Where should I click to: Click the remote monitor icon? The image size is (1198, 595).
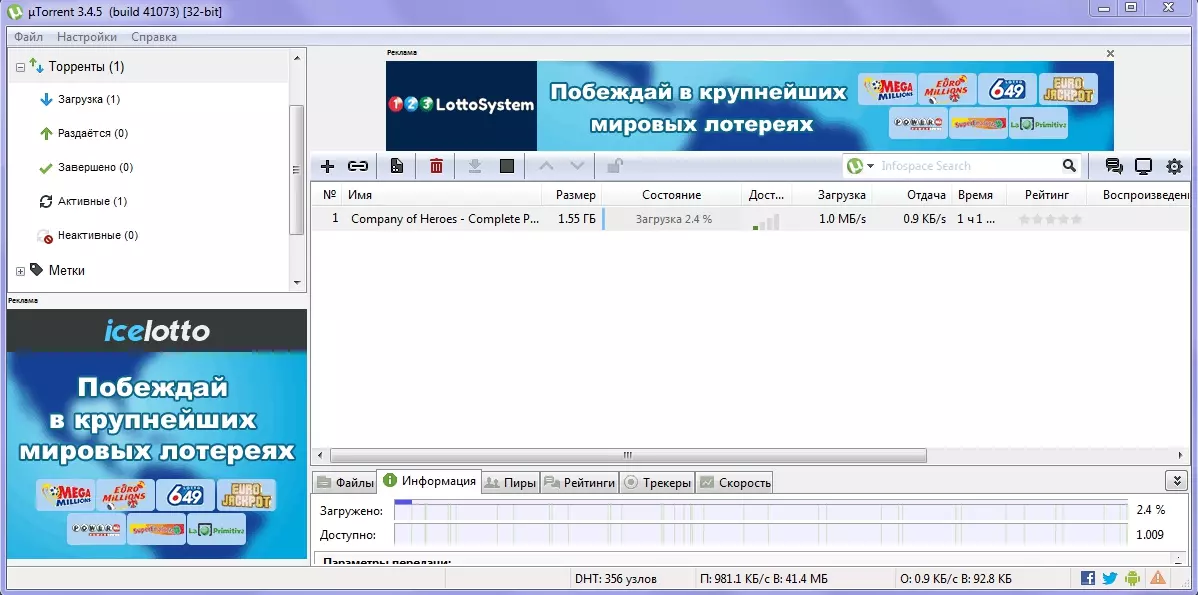point(1143,166)
